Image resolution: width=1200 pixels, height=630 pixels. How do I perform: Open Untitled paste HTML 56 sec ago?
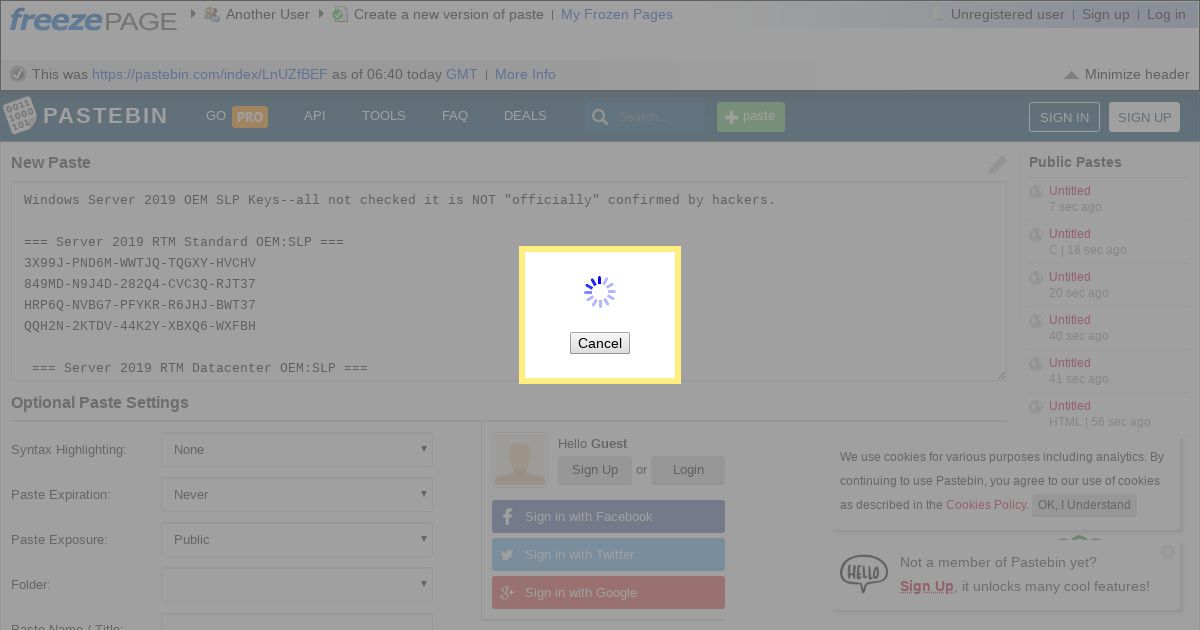click(x=1069, y=406)
